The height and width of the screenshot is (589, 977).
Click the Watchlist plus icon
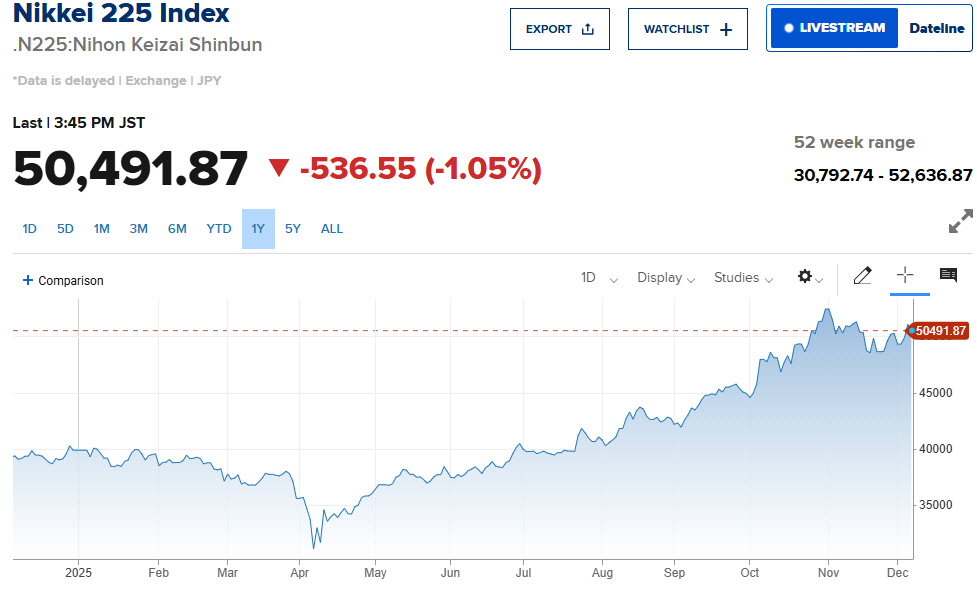pyautogui.click(x=726, y=30)
